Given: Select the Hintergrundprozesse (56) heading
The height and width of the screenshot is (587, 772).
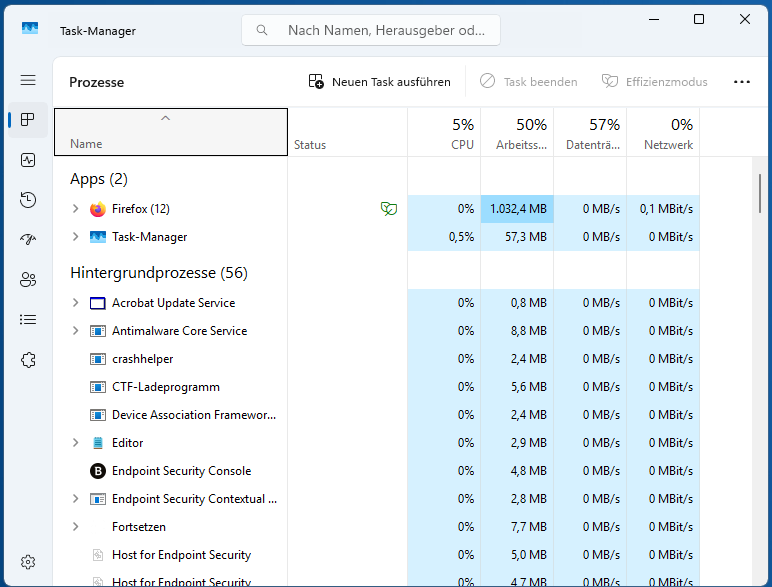Looking at the screenshot, I should 159,273.
